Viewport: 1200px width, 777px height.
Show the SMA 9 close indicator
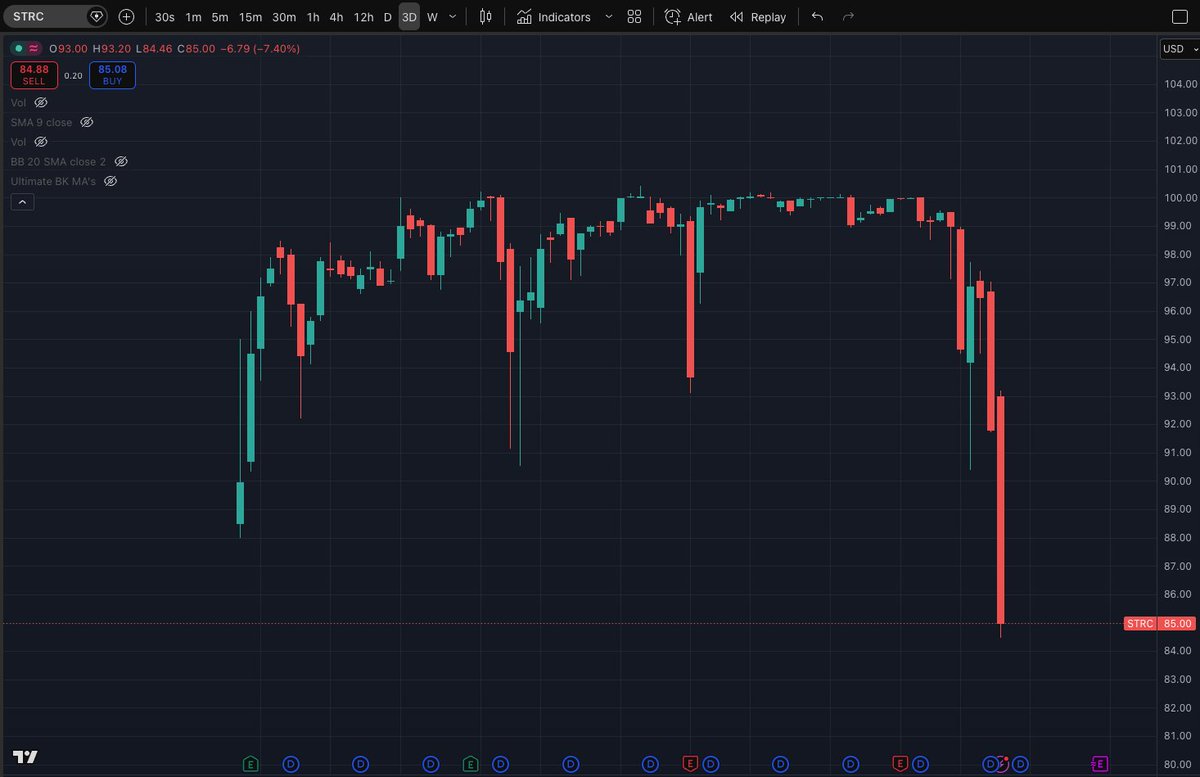click(x=86, y=122)
